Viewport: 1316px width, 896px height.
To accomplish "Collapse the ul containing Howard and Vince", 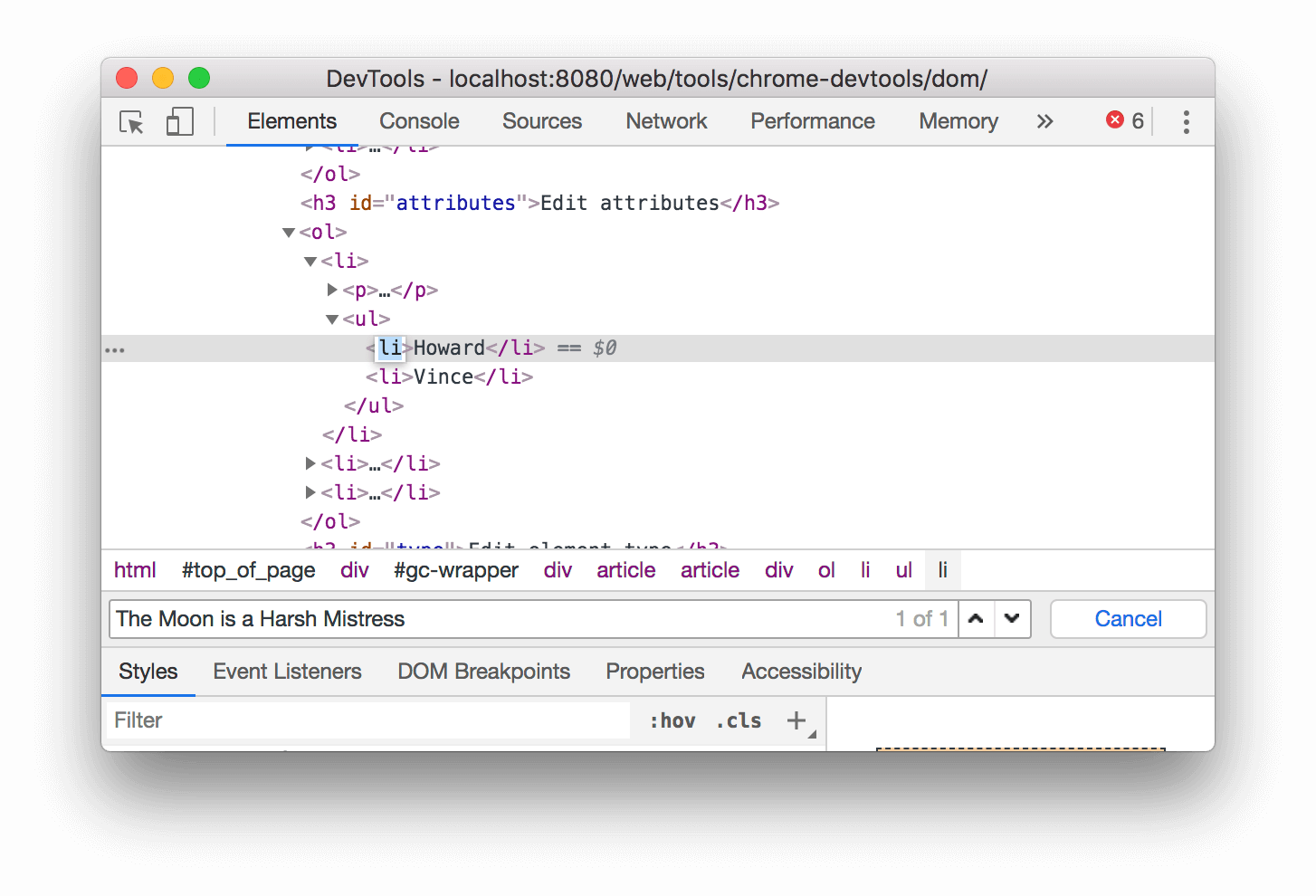I will tap(331, 319).
